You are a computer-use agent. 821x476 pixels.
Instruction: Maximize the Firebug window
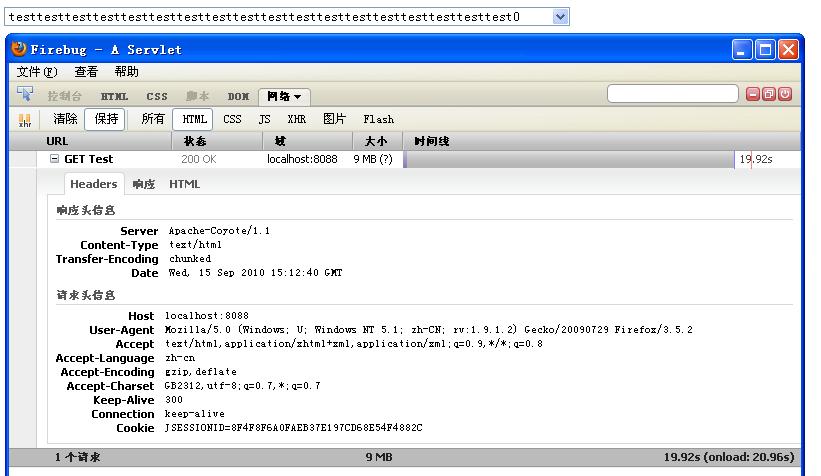pyautogui.click(x=765, y=50)
